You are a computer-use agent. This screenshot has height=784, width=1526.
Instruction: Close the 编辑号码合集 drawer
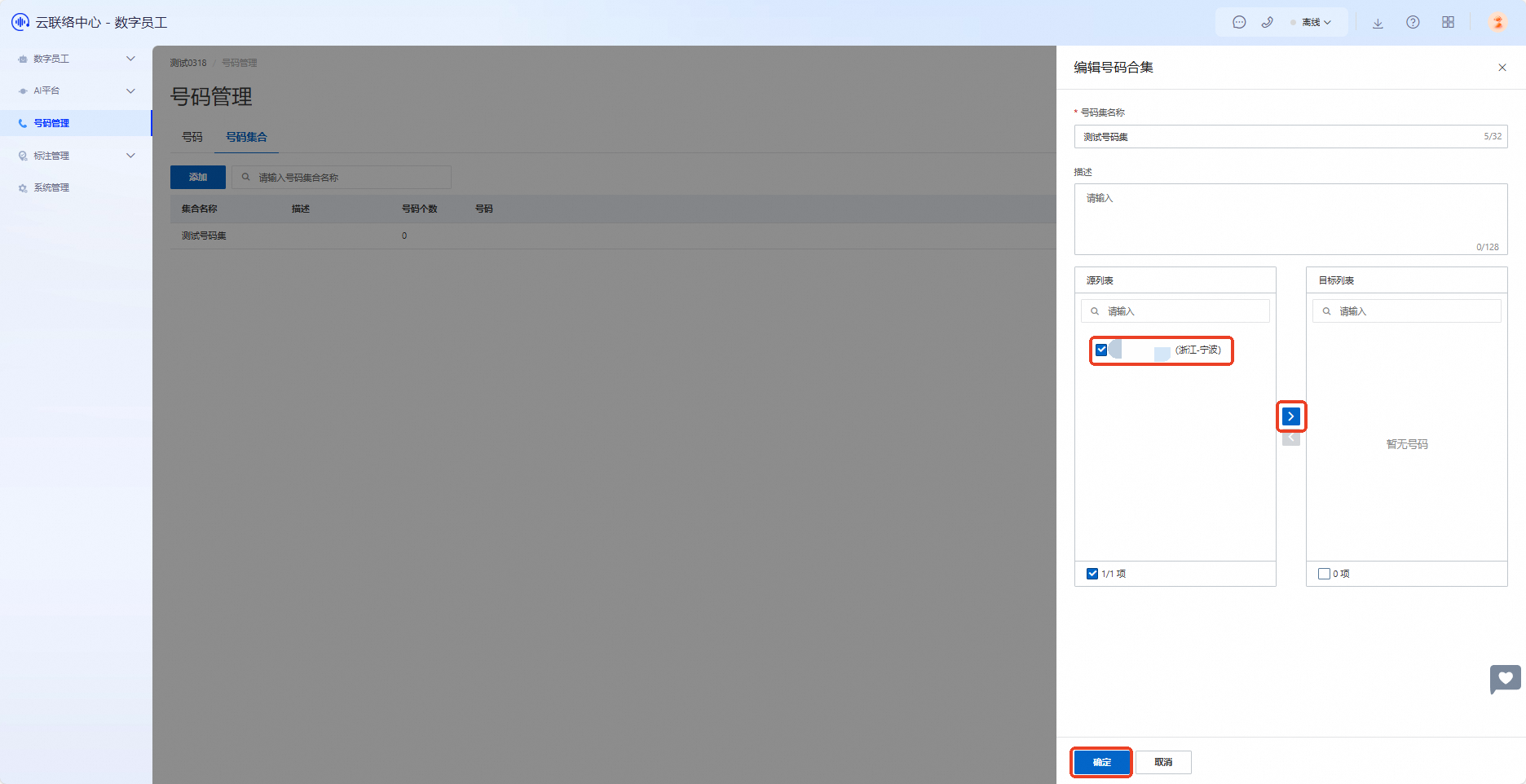(x=1502, y=68)
